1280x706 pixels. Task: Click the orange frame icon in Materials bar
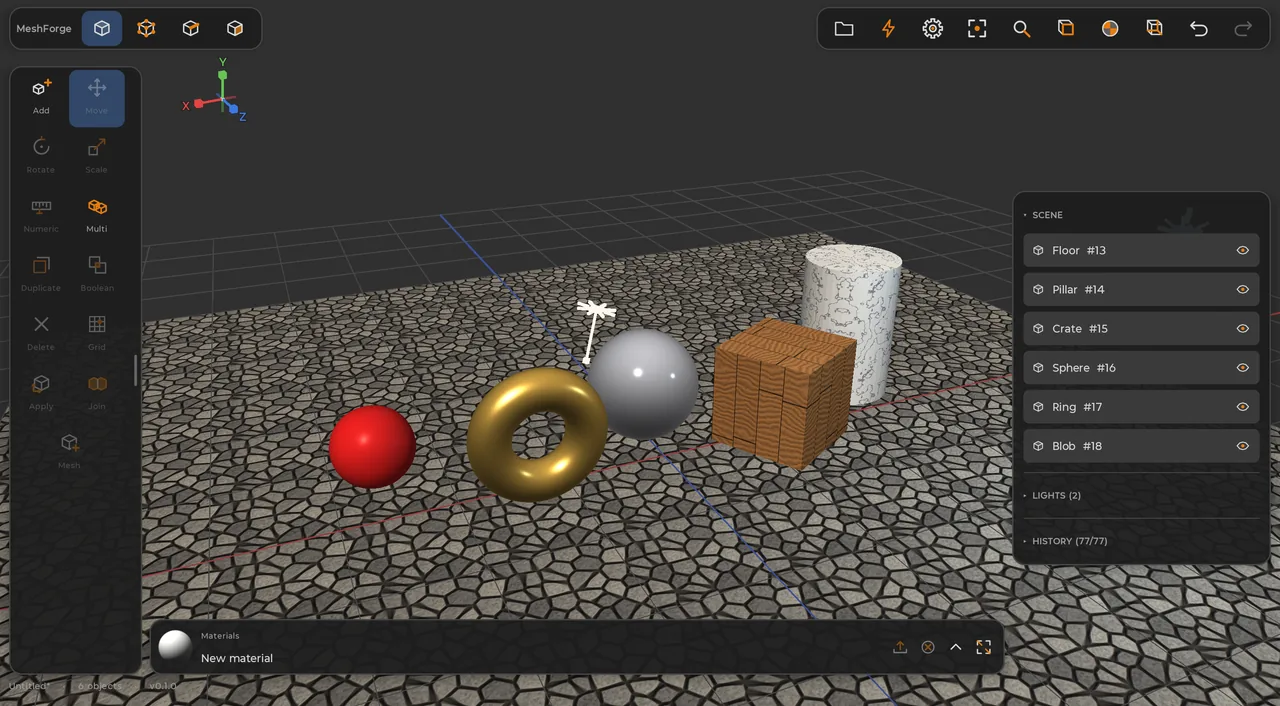tap(984, 647)
